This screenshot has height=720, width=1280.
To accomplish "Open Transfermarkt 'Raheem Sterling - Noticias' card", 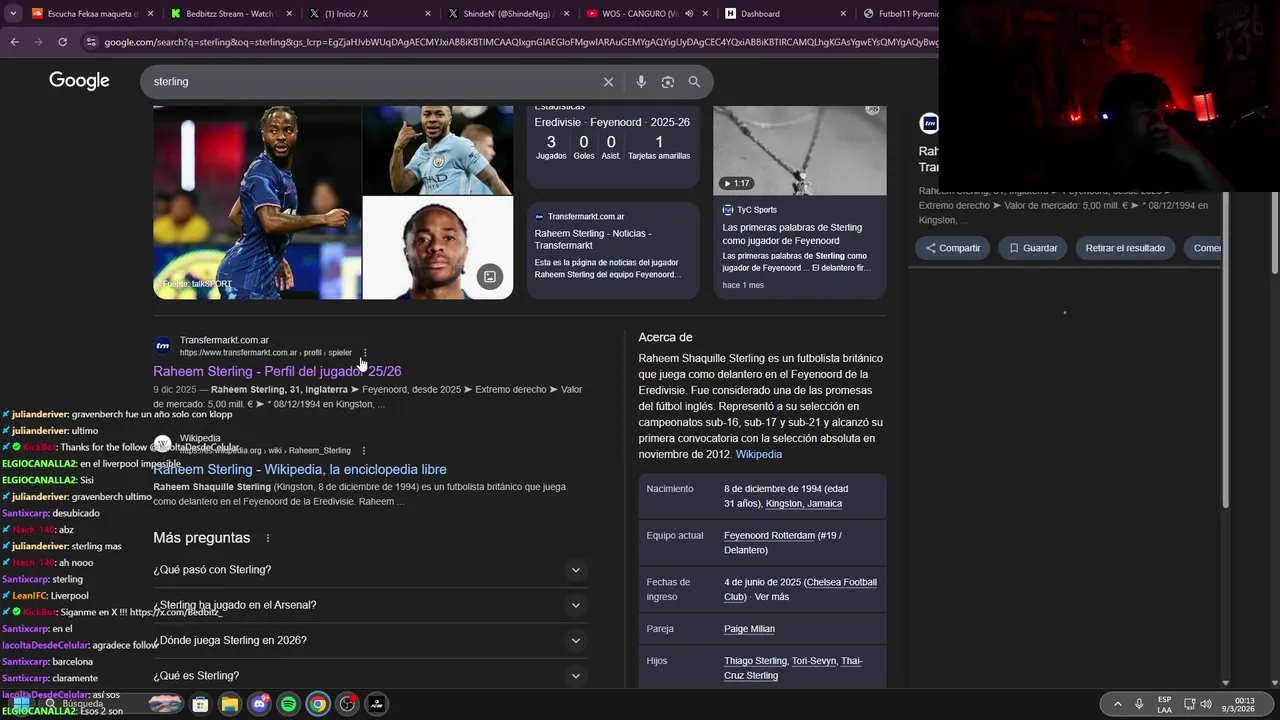I will 613,250.
